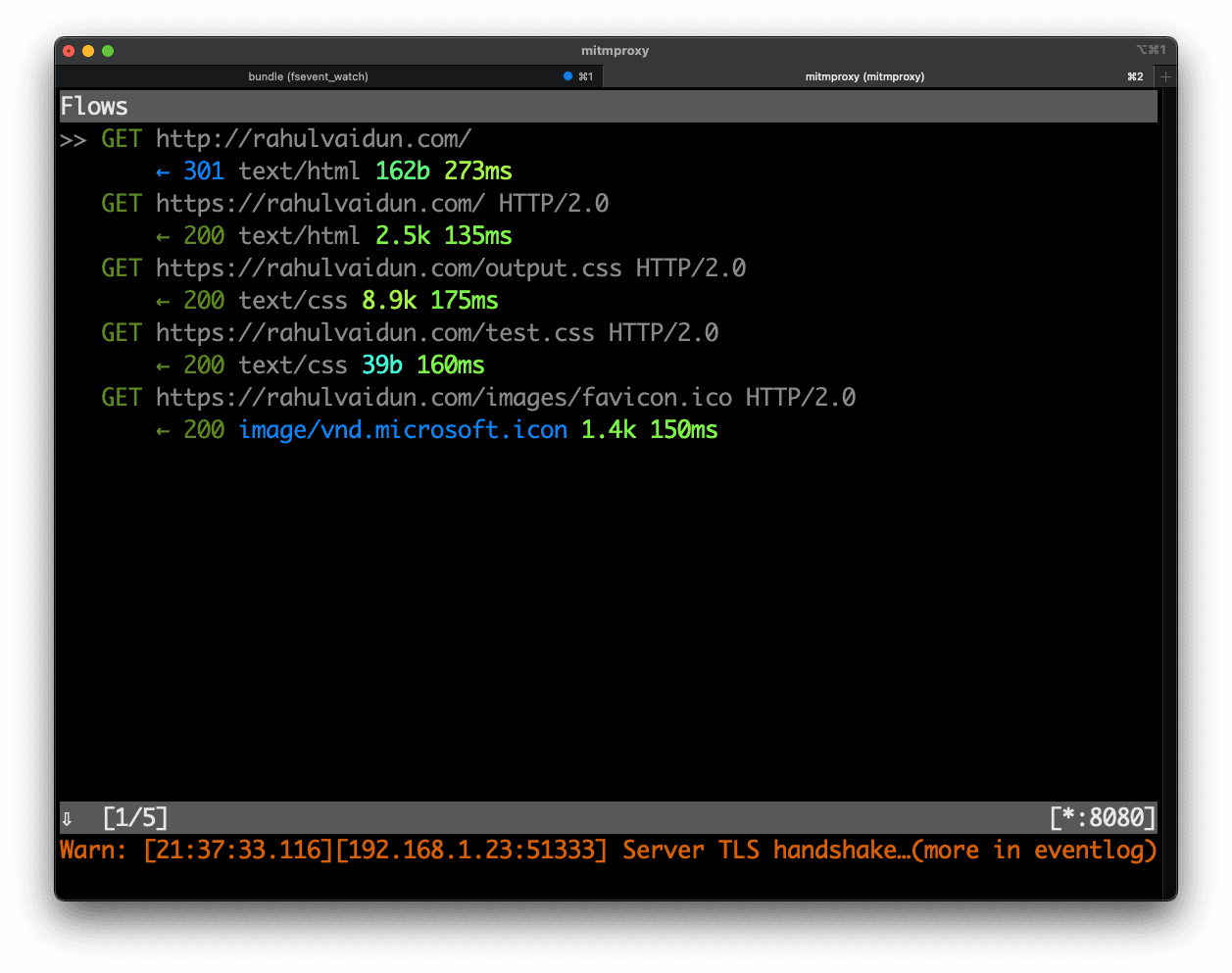1232x973 pixels.
Task: Click the yellow minimize window button
Action: (88, 51)
